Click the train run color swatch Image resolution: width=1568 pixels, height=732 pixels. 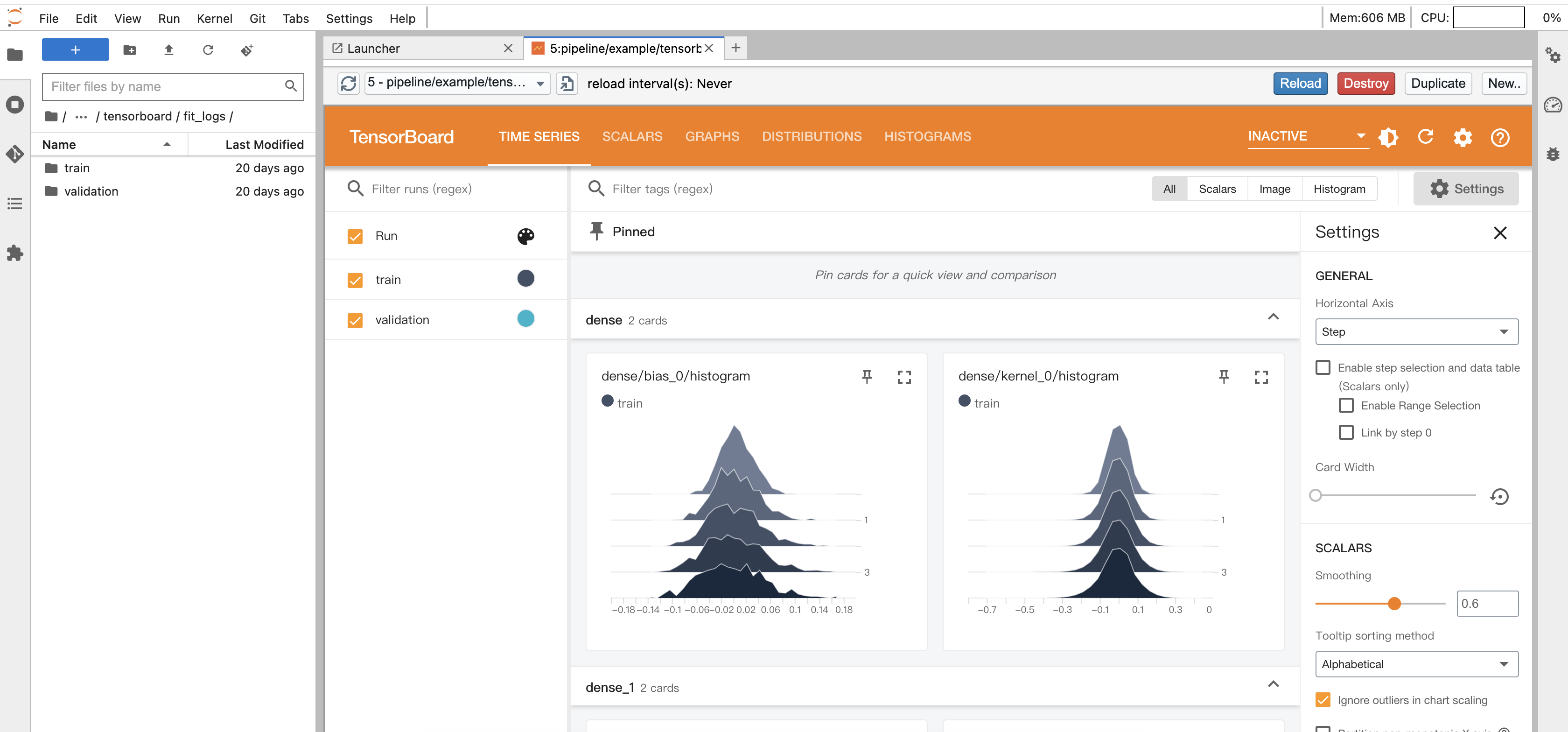(525, 278)
